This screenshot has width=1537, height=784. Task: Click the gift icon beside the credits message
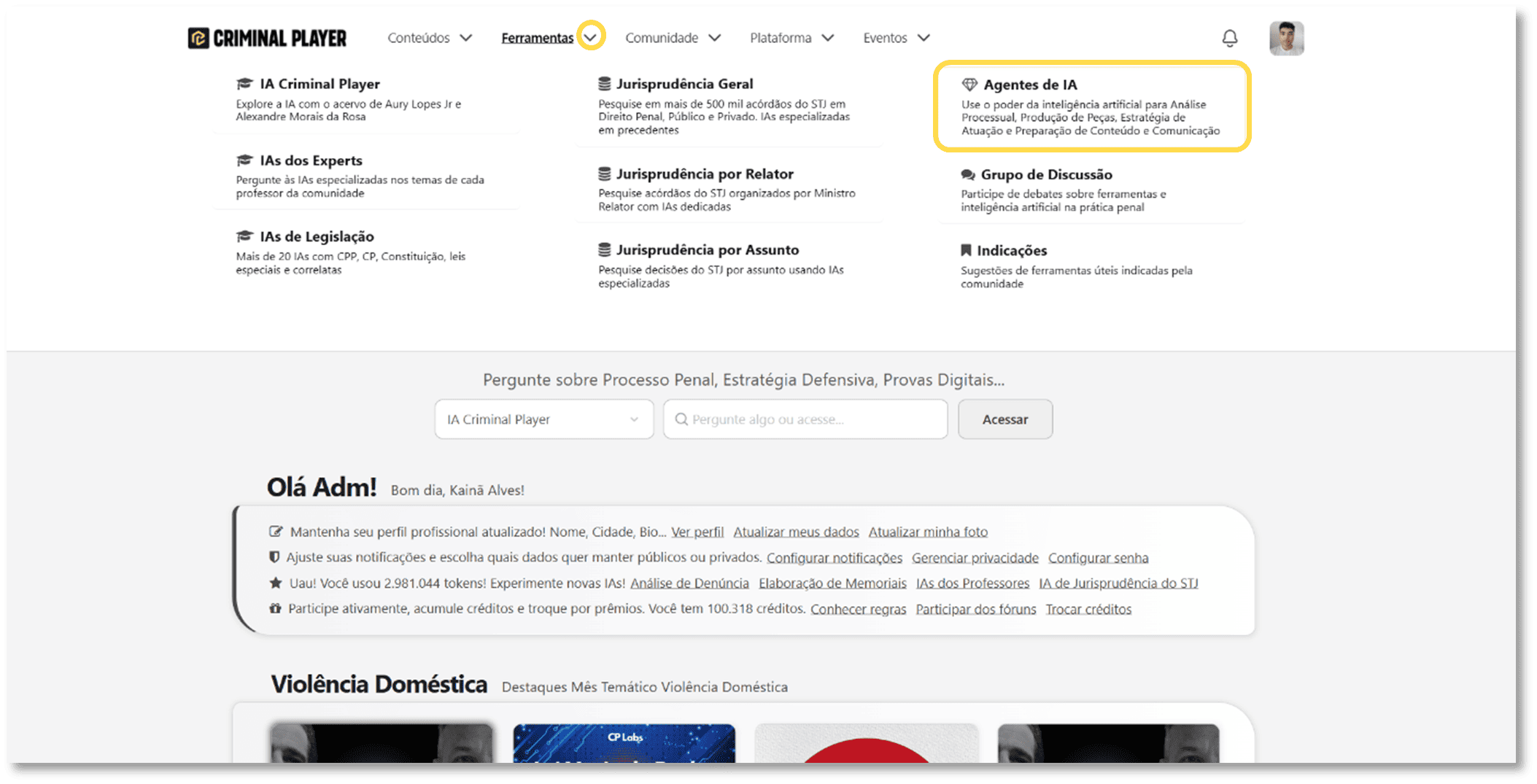[x=275, y=608]
